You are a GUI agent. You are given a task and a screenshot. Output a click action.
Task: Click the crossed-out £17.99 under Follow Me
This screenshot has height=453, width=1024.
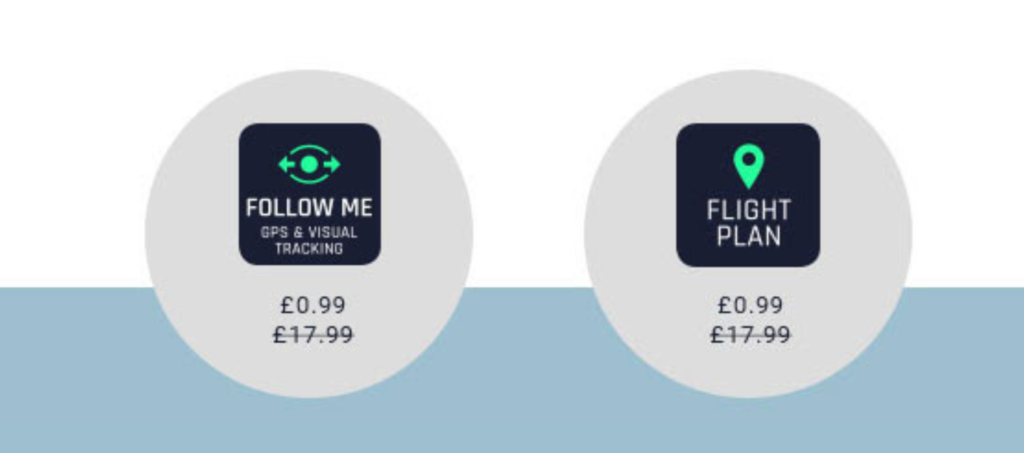tap(313, 335)
